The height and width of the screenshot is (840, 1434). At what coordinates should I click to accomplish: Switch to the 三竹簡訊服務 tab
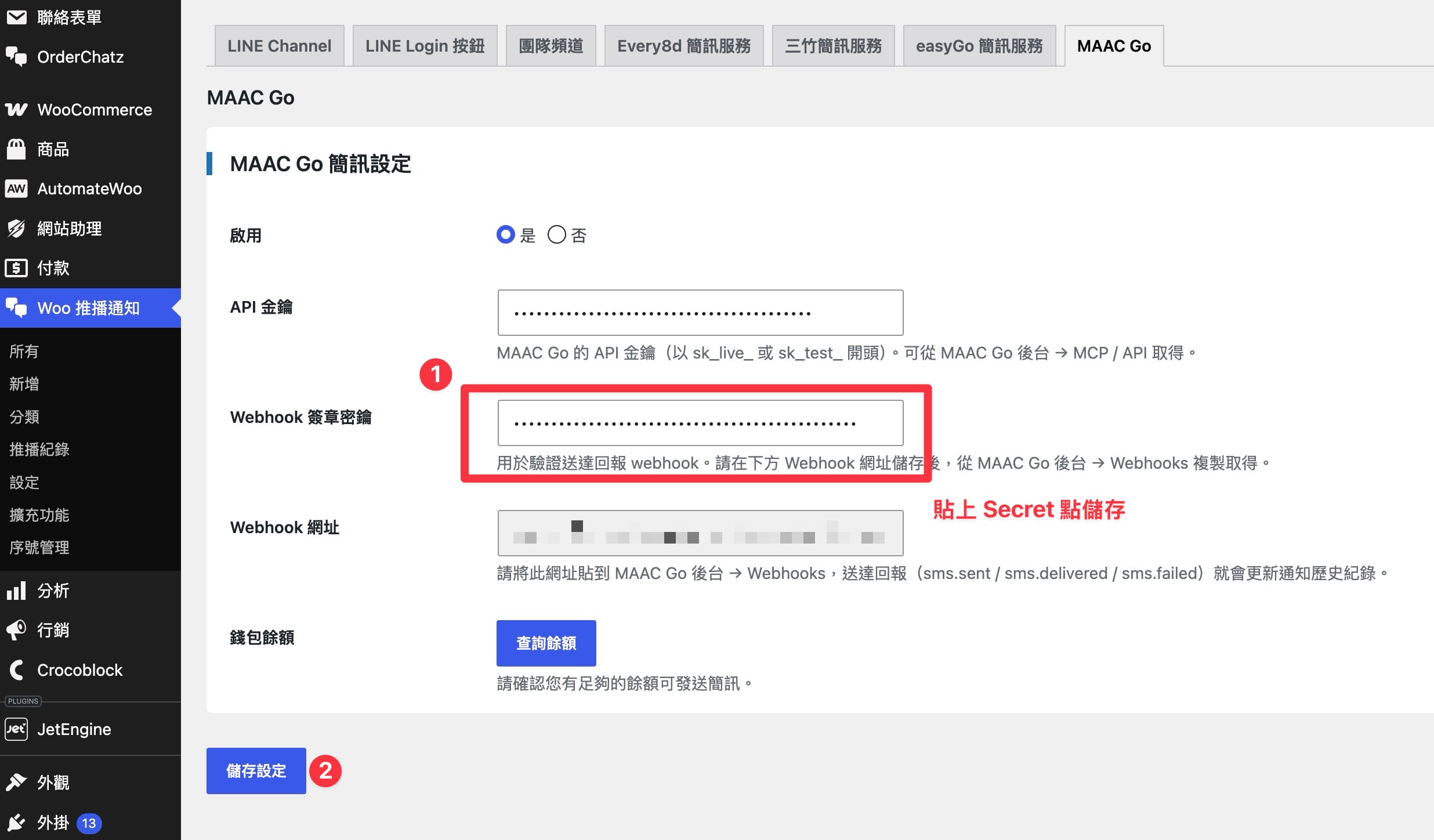click(834, 46)
